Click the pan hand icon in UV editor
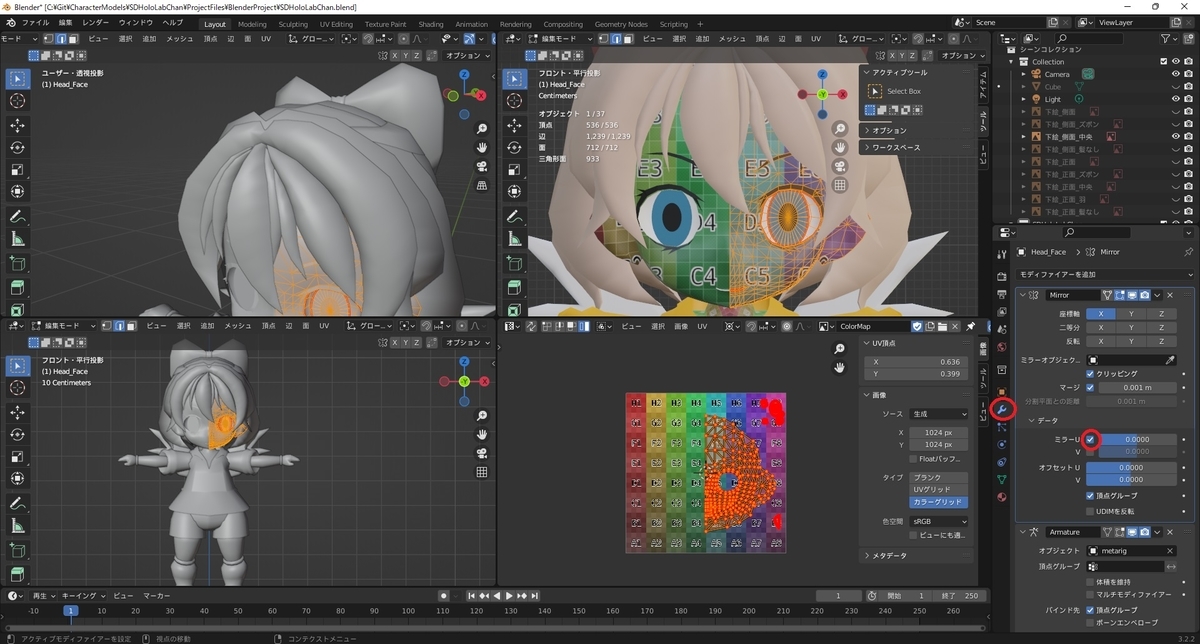 [838, 367]
